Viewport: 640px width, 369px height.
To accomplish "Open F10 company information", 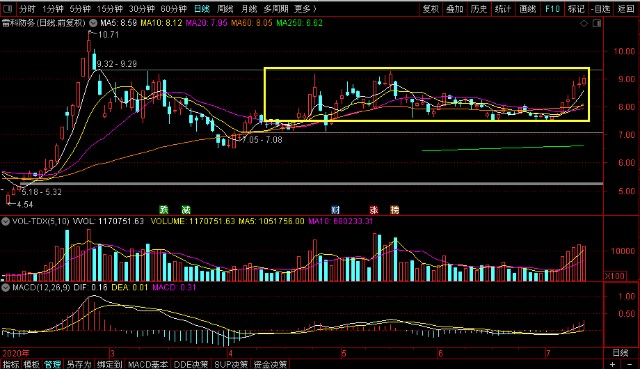I will coord(552,9).
